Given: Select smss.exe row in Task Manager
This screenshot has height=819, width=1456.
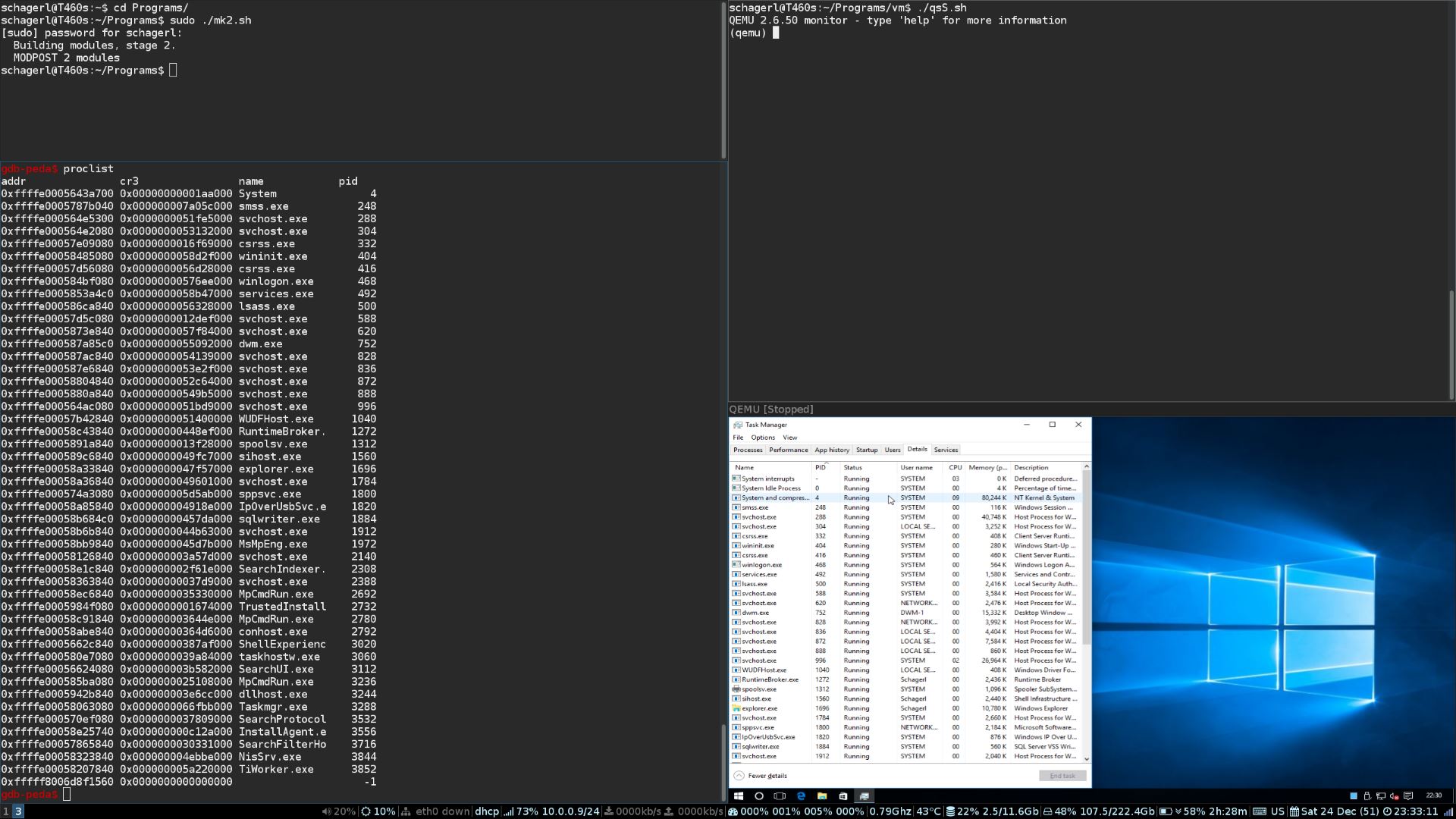Looking at the screenshot, I should [x=906, y=507].
